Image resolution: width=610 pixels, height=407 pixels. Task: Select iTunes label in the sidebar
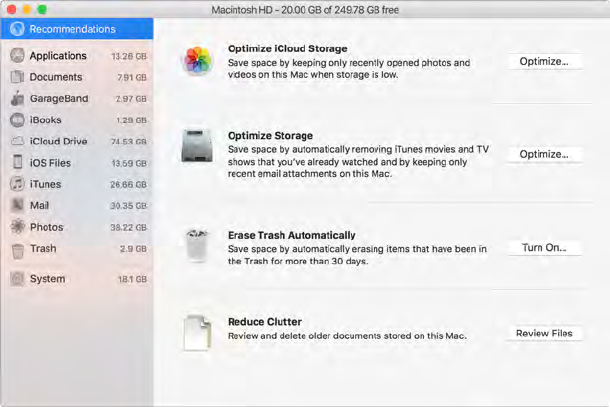(46, 184)
